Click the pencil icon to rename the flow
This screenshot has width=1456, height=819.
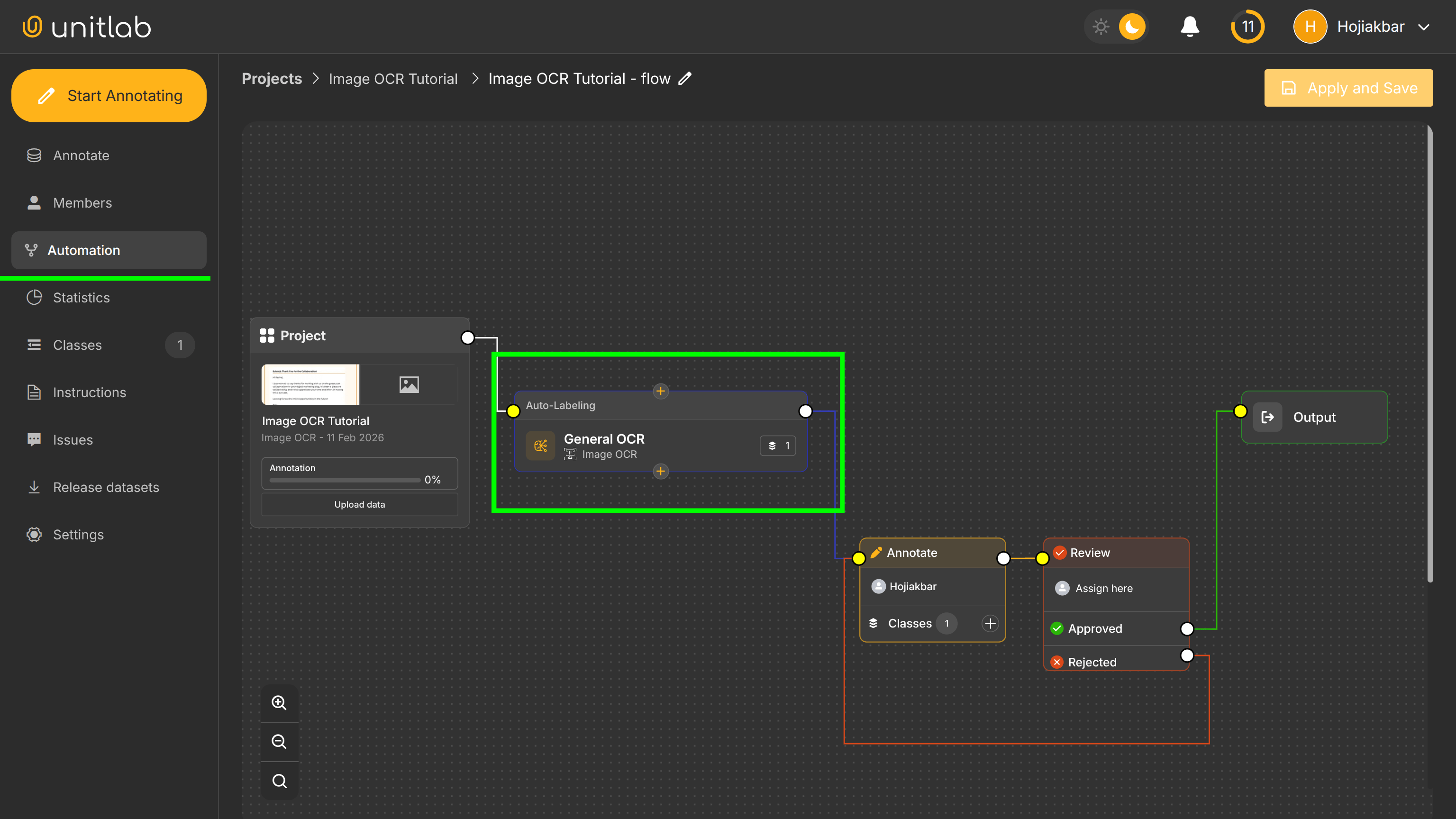(x=684, y=79)
